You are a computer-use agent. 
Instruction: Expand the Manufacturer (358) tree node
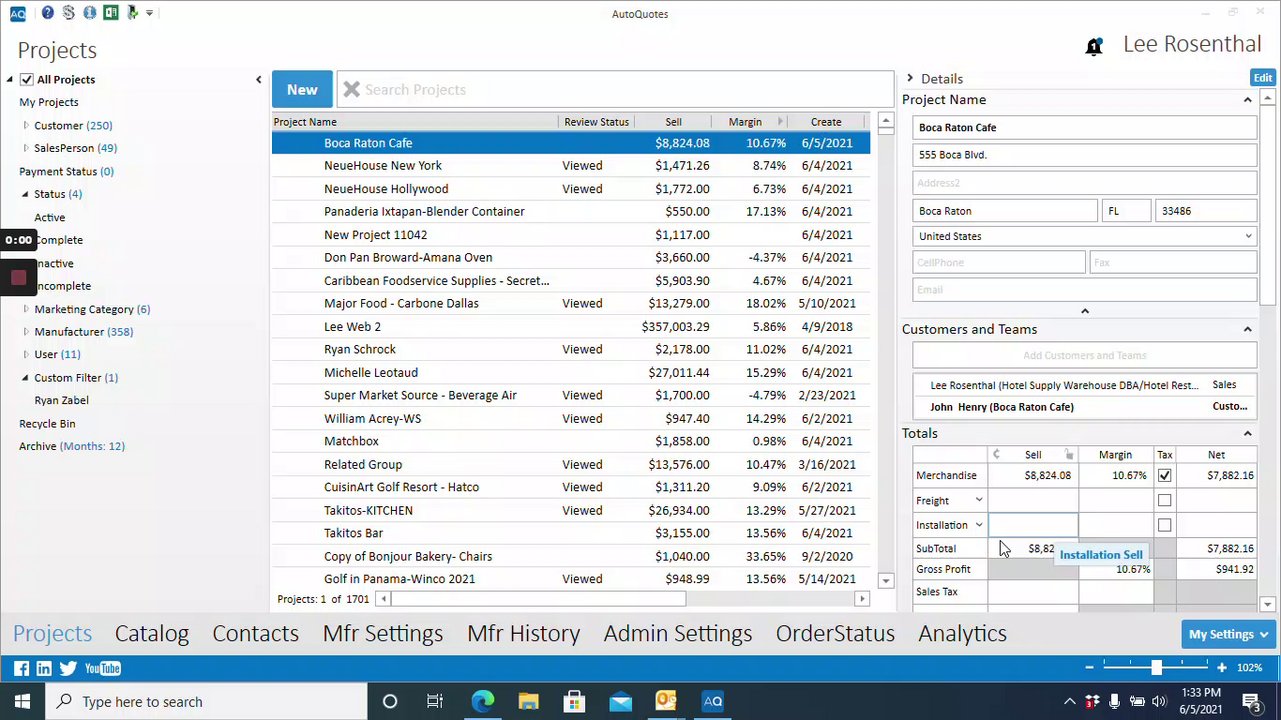point(26,332)
